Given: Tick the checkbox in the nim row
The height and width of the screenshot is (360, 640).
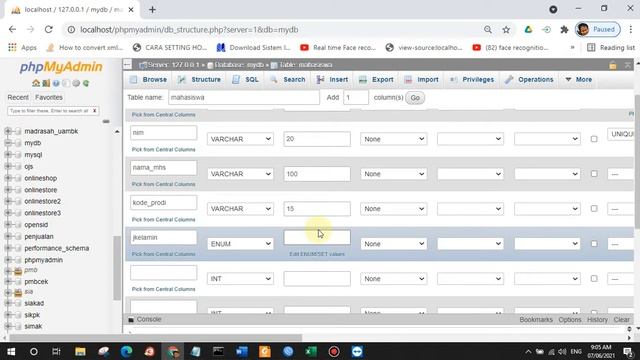Looking at the screenshot, I should point(594,139).
